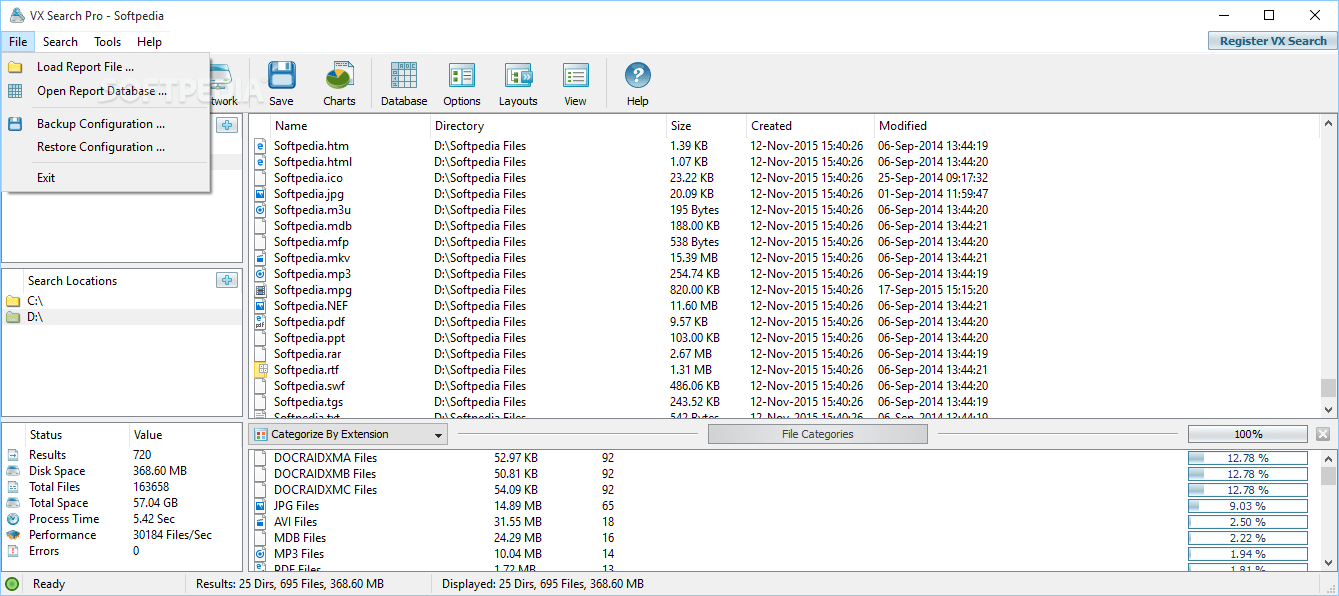
Task: Open the Tools menu
Action: click(108, 42)
